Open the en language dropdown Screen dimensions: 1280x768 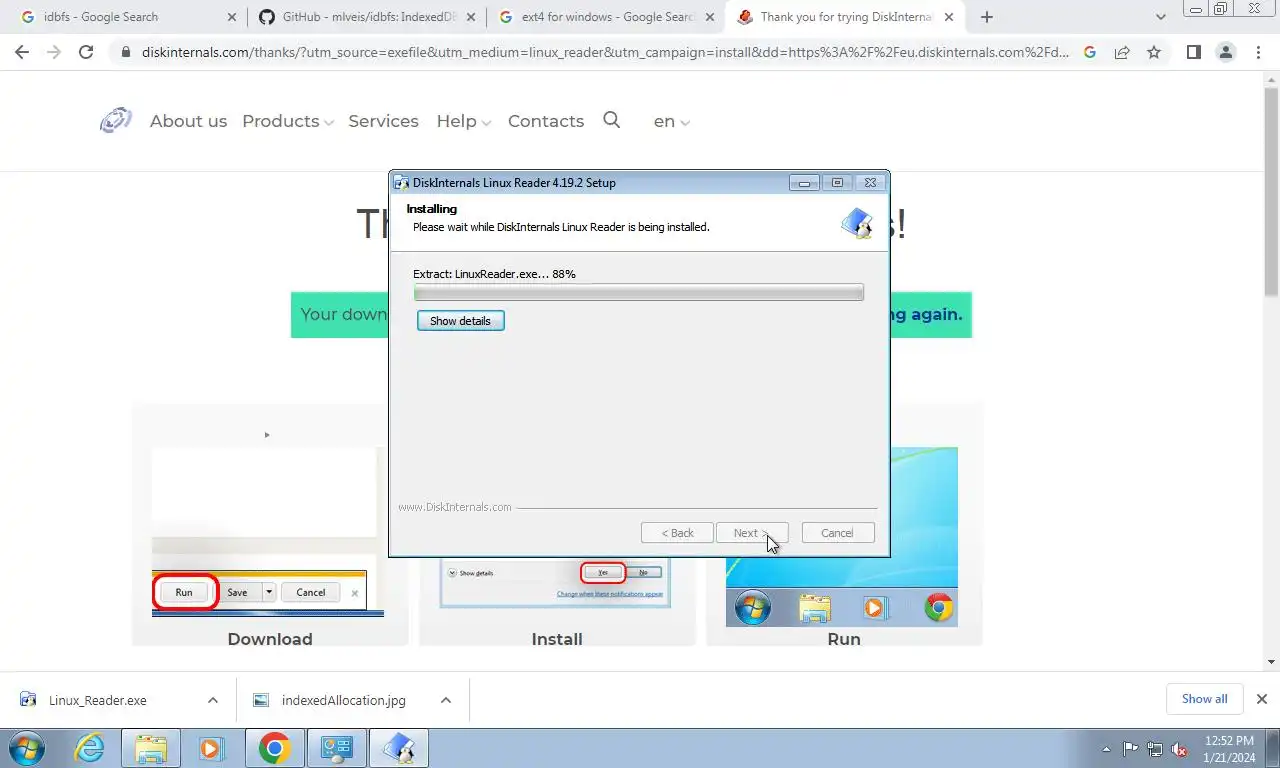click(x=672, y=121)
